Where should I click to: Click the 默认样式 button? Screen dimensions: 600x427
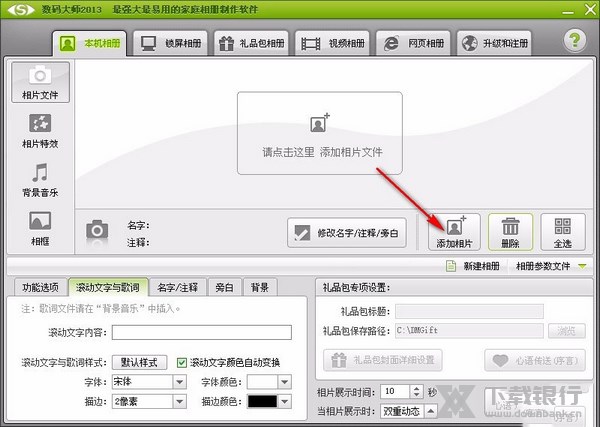139,362
